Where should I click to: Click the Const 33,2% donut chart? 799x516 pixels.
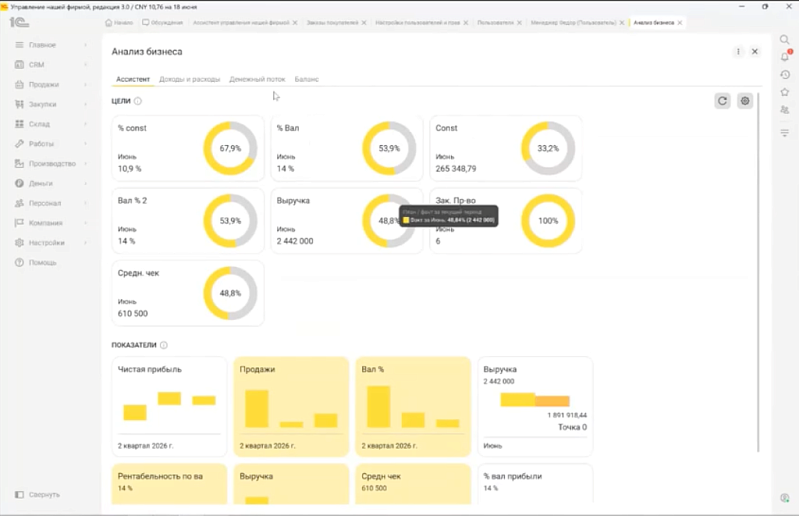548,148
